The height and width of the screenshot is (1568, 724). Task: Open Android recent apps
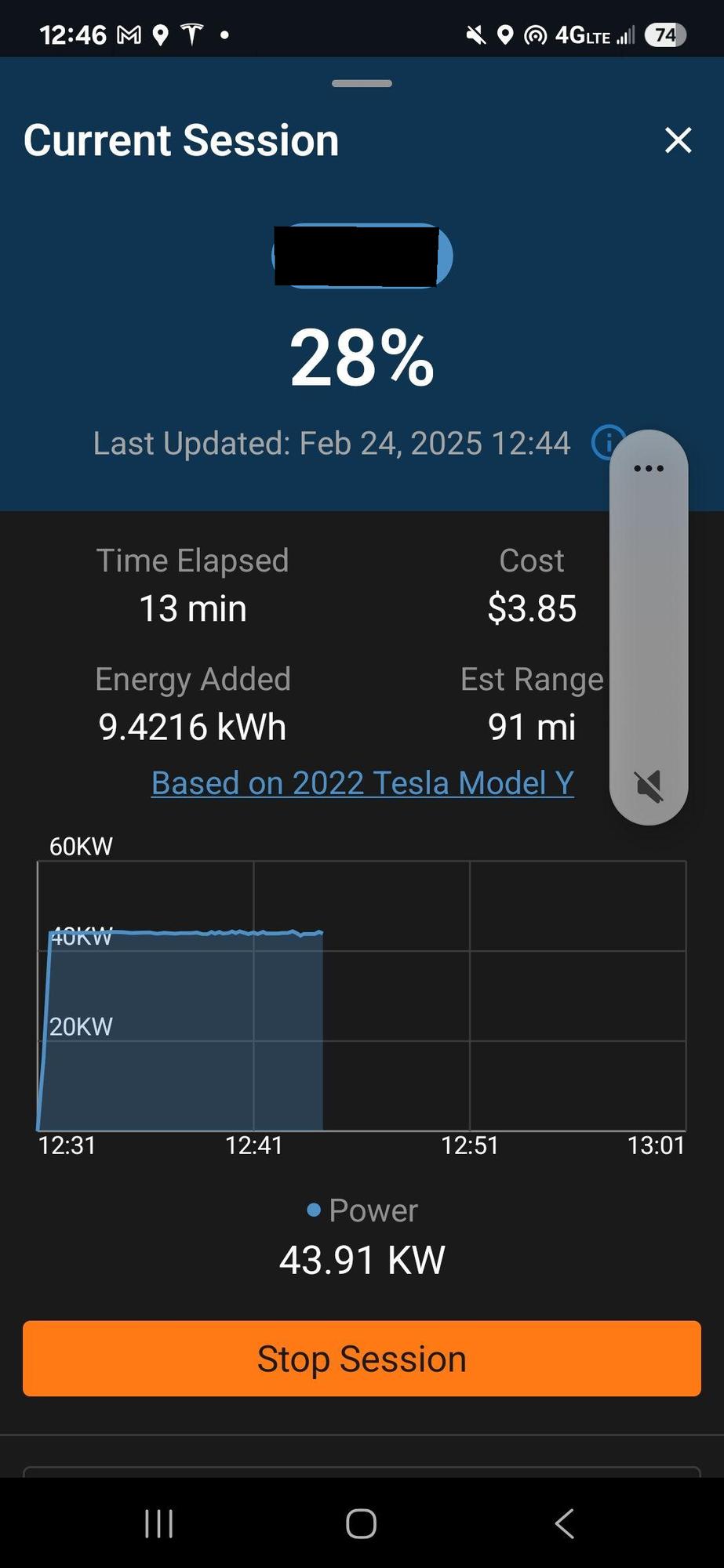click(159, 1524)
